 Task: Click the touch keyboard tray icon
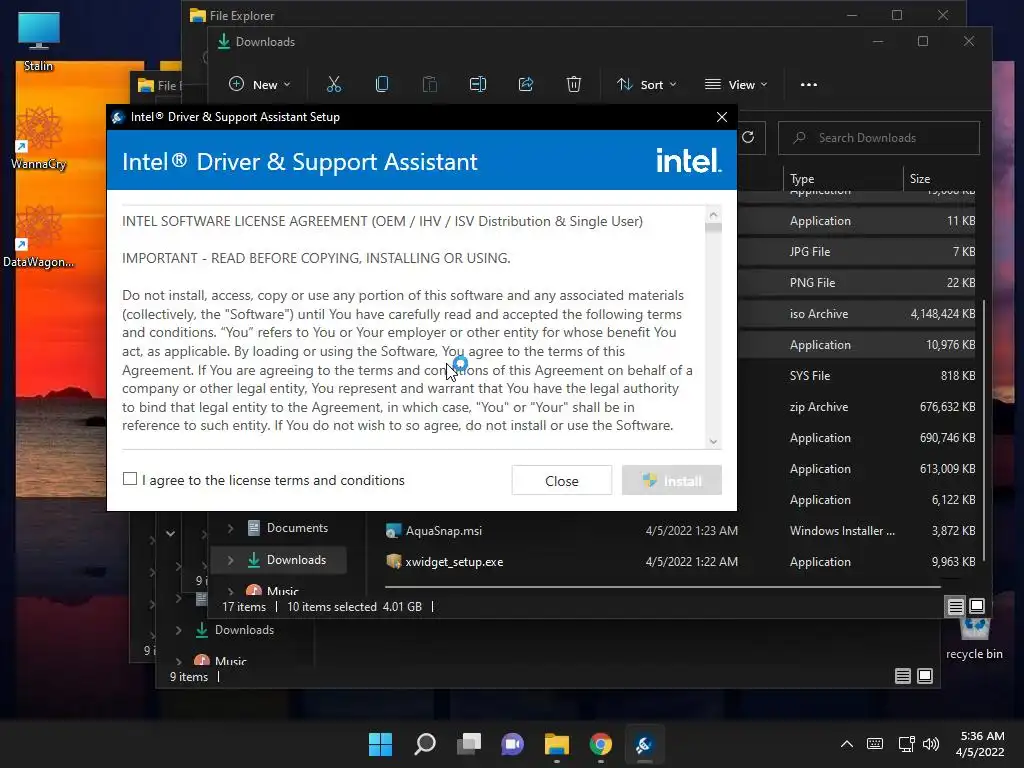click(875, 744)
